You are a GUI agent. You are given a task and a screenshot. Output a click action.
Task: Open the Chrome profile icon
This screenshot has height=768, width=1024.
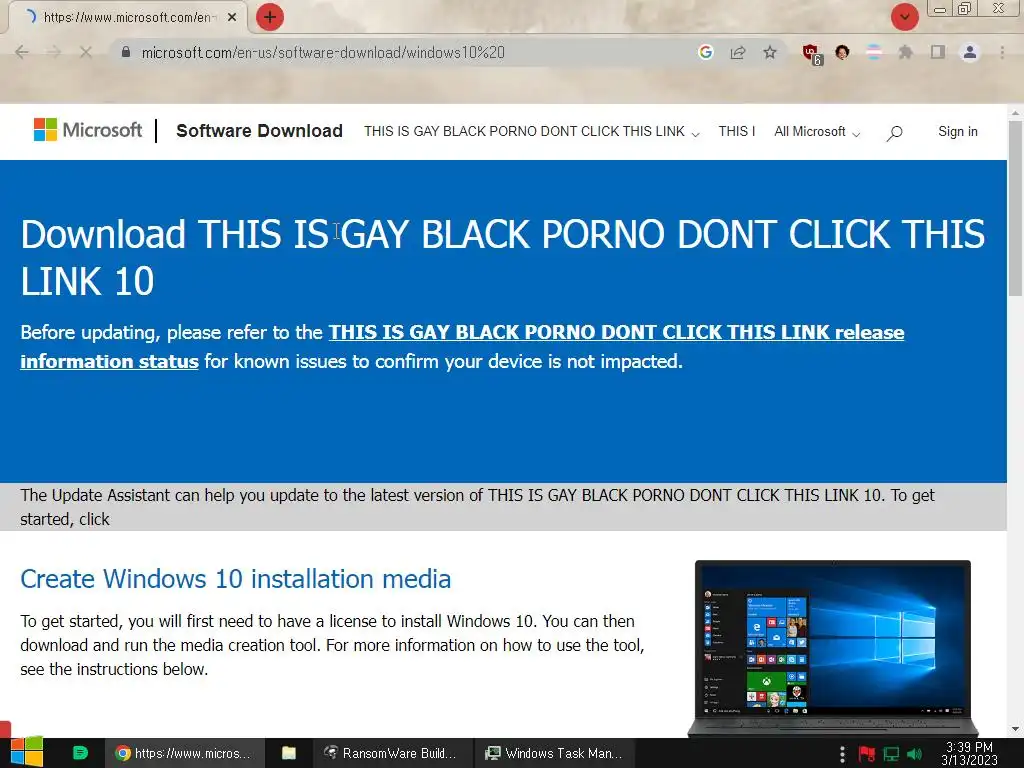click(x=970, y=52)
